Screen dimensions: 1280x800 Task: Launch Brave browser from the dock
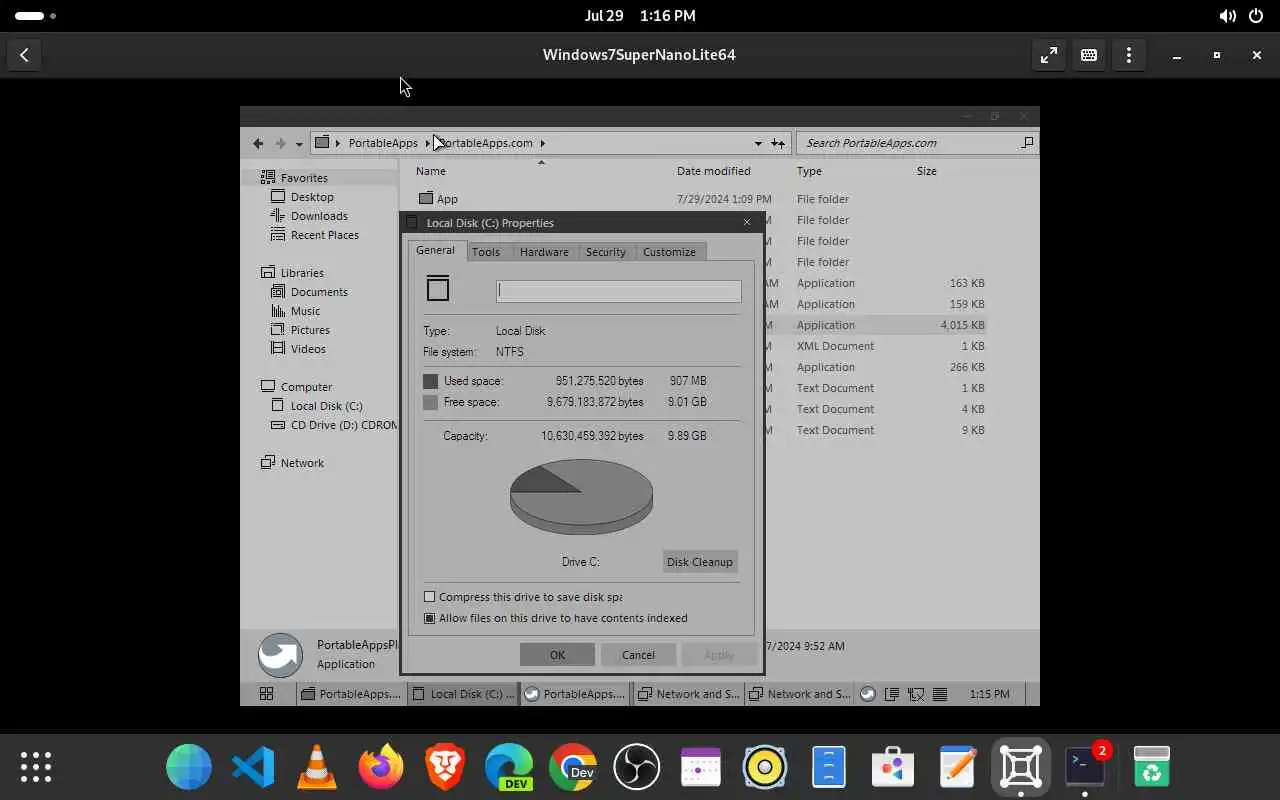point(445,768)
